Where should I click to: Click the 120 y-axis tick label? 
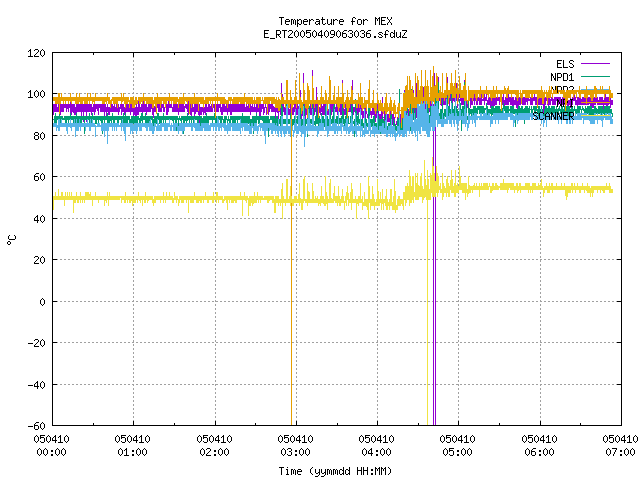36,53
